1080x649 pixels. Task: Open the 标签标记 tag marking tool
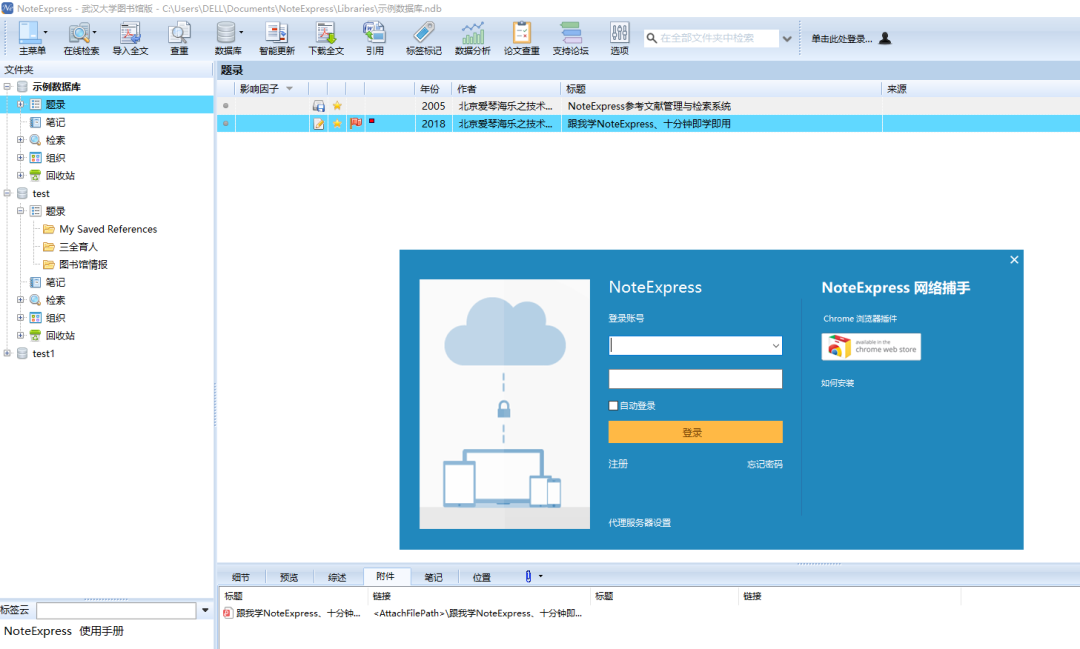(x=423, y=38)
